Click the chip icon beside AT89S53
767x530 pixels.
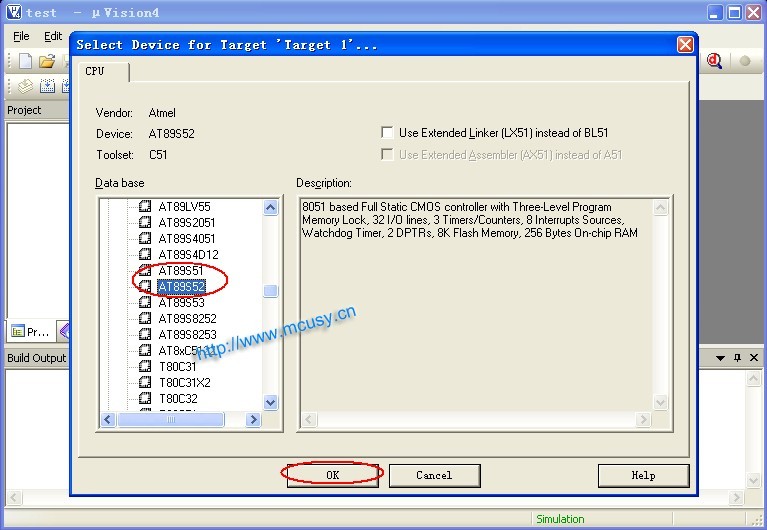pyautogui.click(x=145, y=302)
